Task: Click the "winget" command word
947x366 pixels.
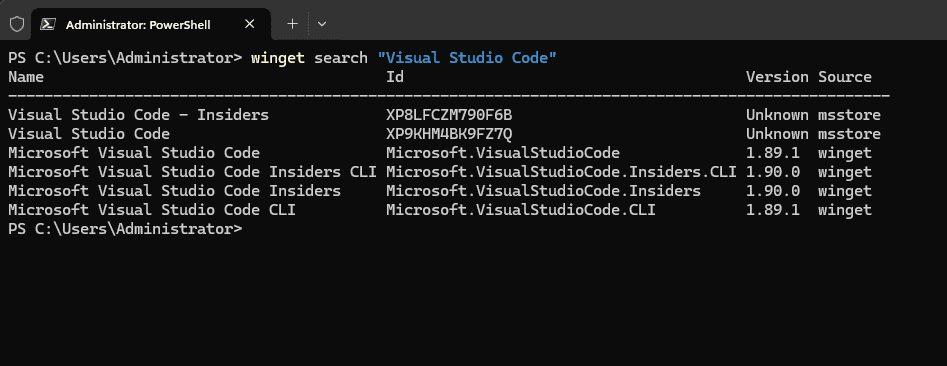Action: 278,58
